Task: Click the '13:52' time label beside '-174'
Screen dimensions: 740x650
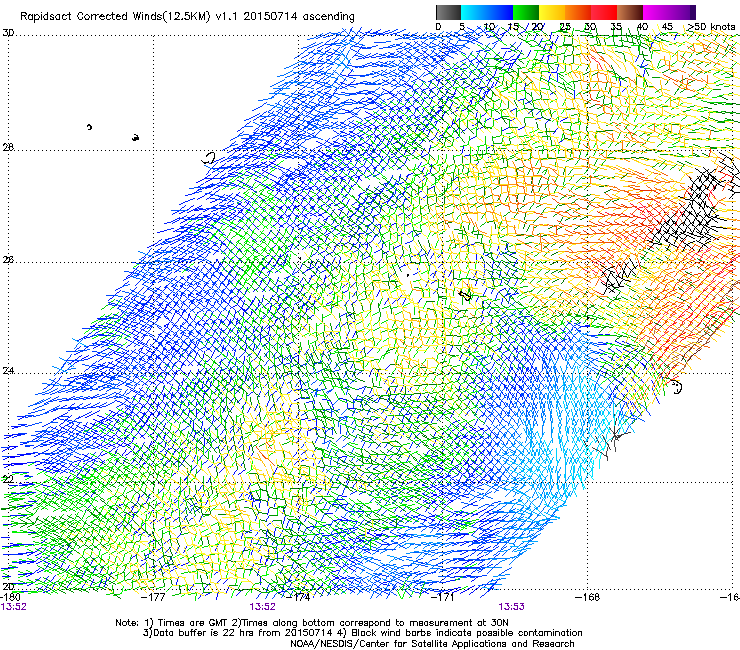Action: point(262,607)
